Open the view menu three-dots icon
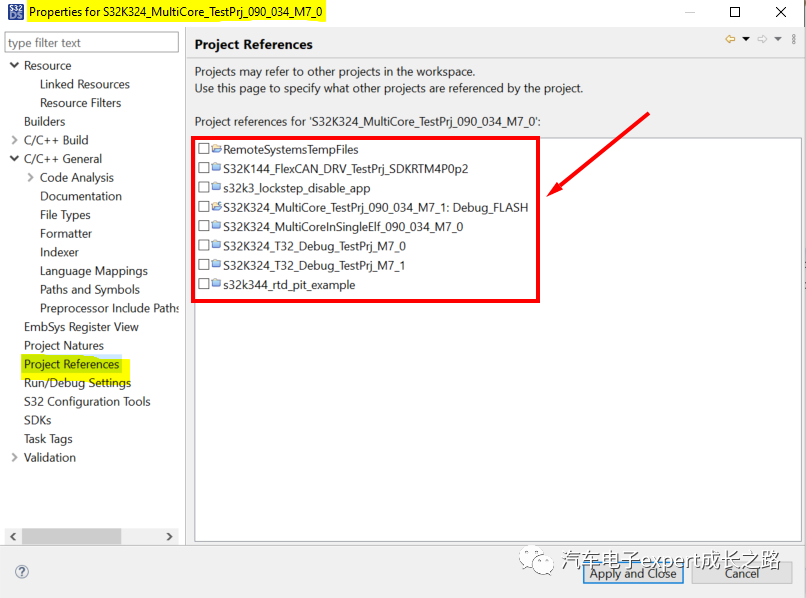 coord(794,39)
